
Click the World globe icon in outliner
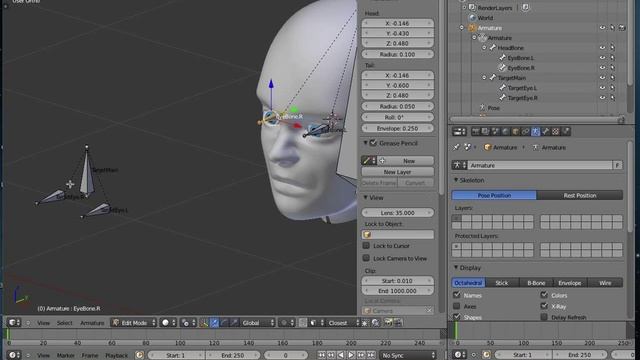point(473,18)
